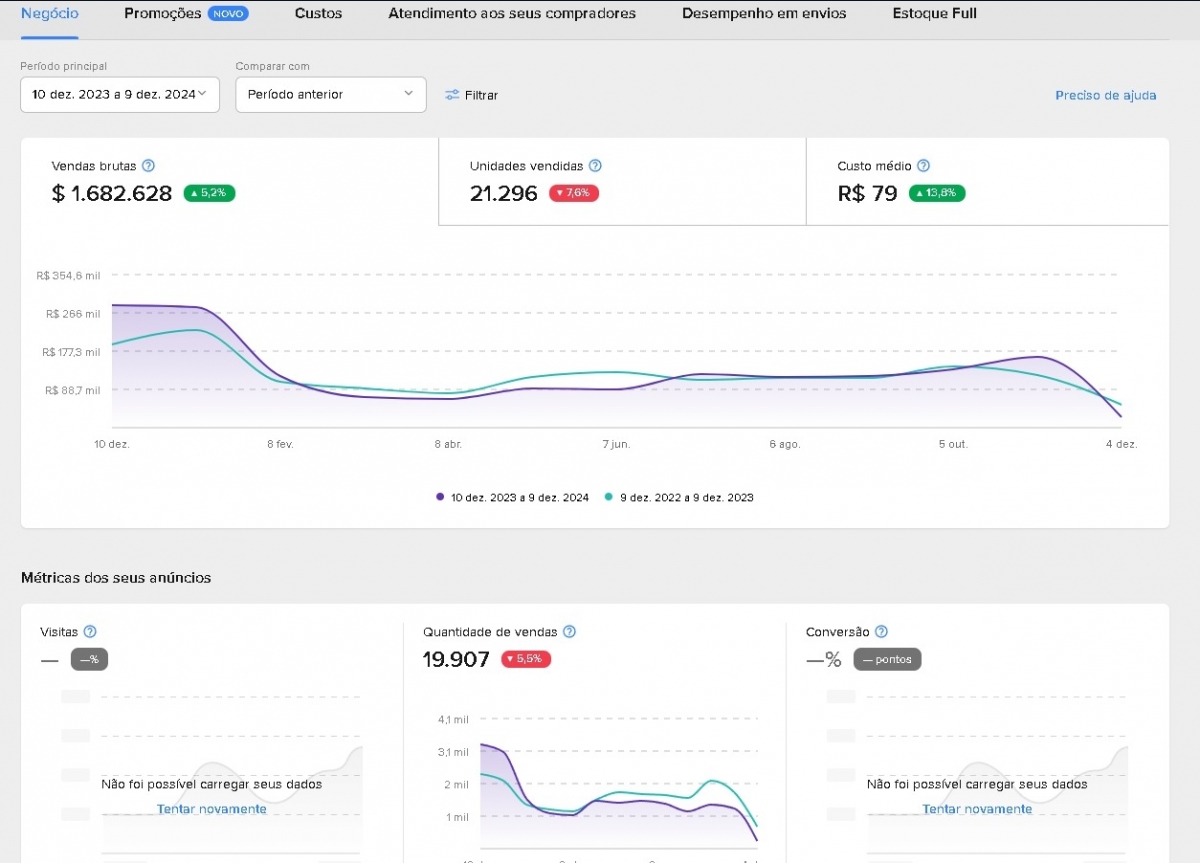
Task: Click the "Não foi possível carregar" message in Visitas
Action: (x=212, y=784)
